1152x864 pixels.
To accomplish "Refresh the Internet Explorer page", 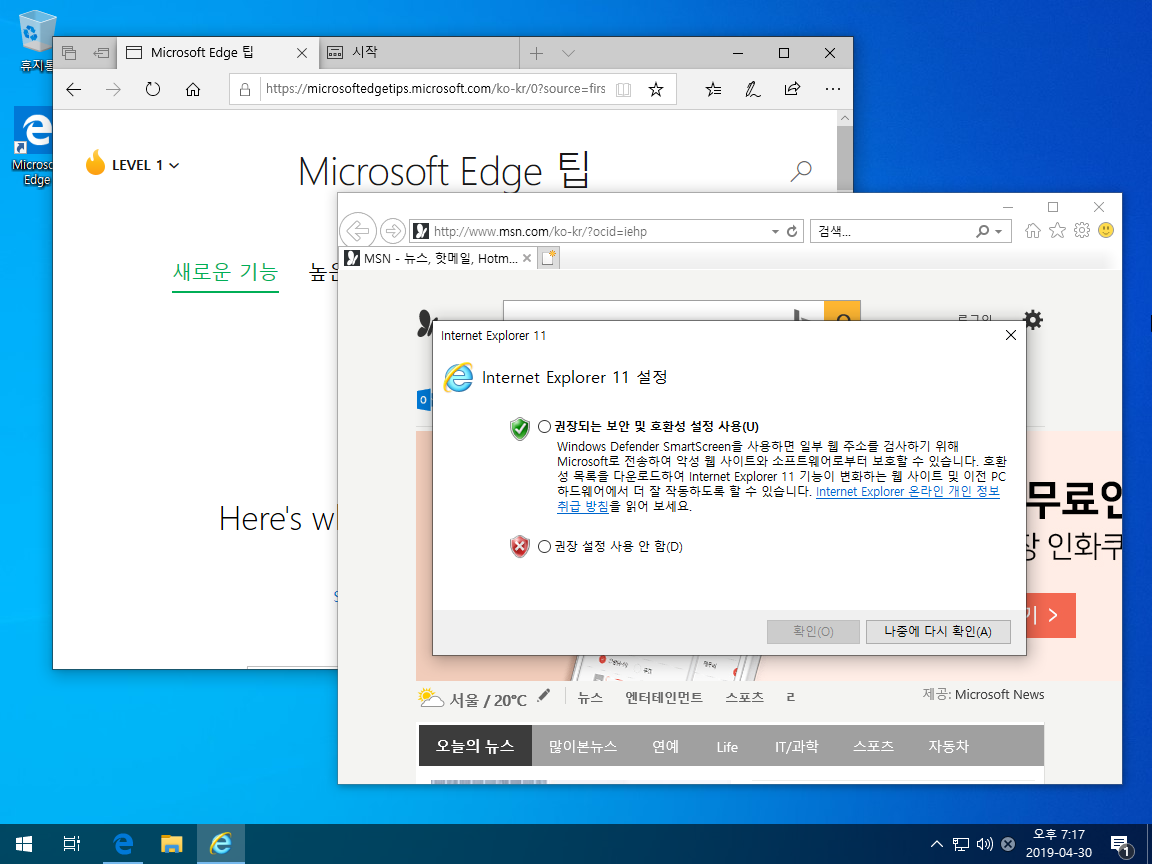I will pyautogui.click(x=792, y=231).
